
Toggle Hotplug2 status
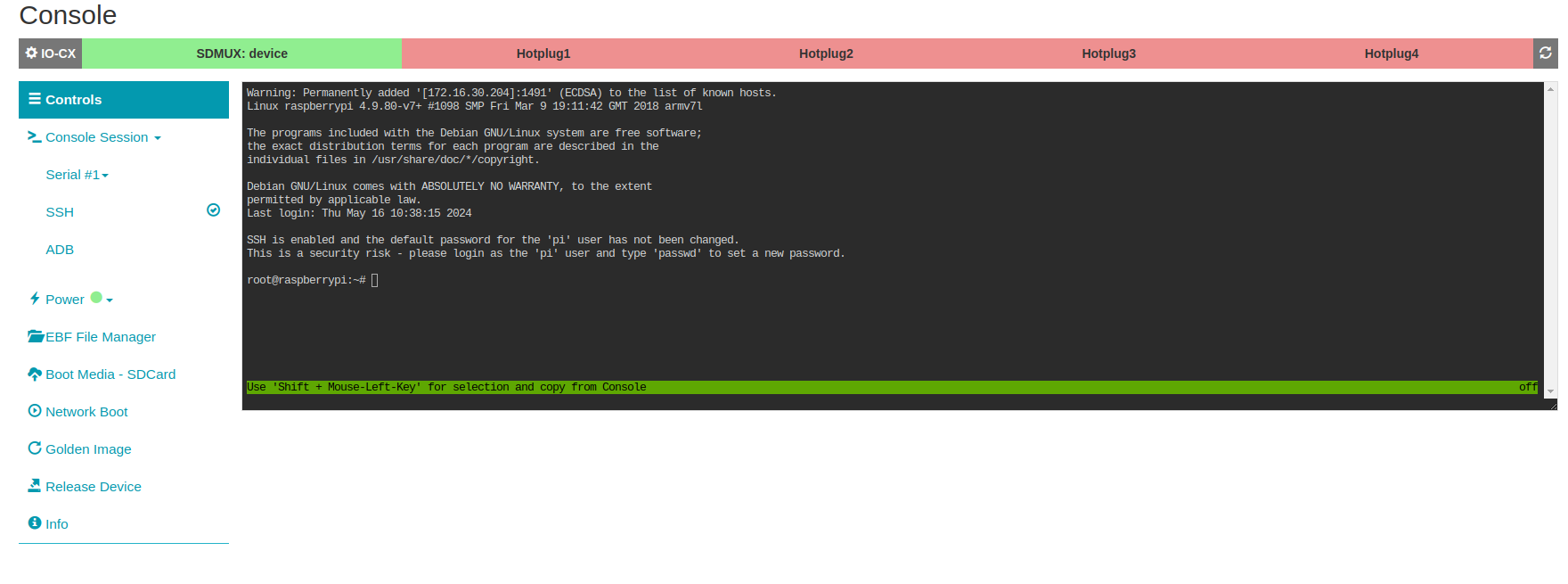[826, 53]
